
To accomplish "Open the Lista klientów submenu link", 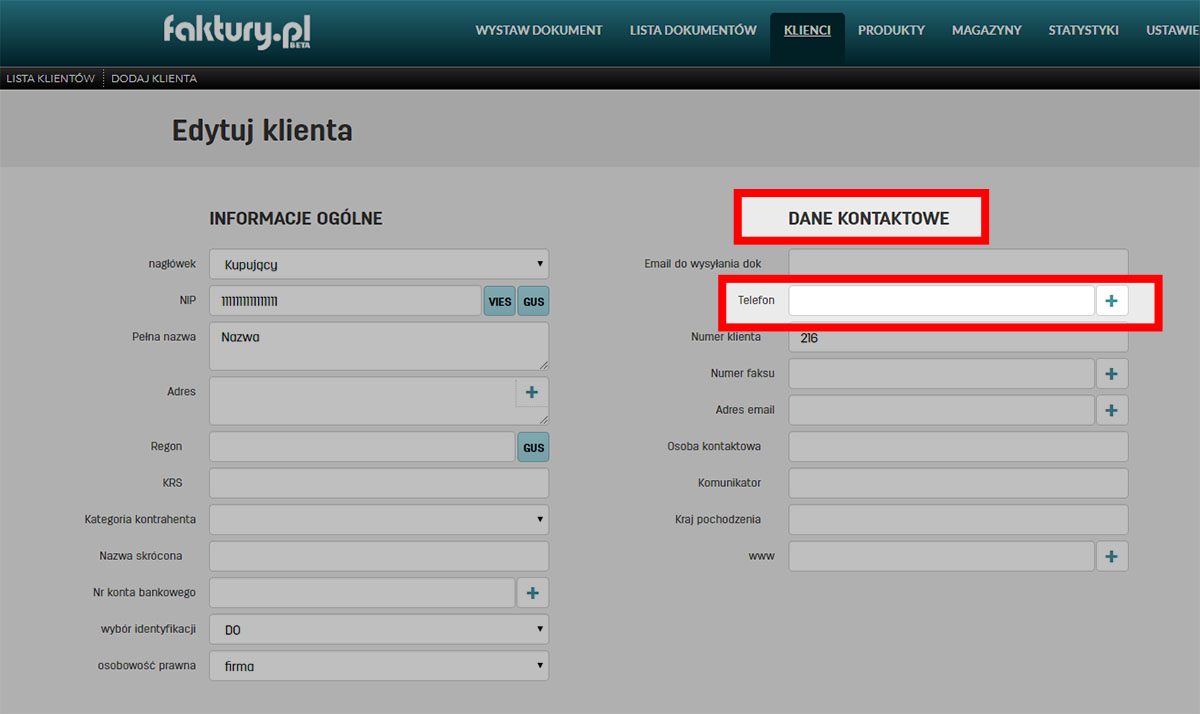I will (50, 78).
